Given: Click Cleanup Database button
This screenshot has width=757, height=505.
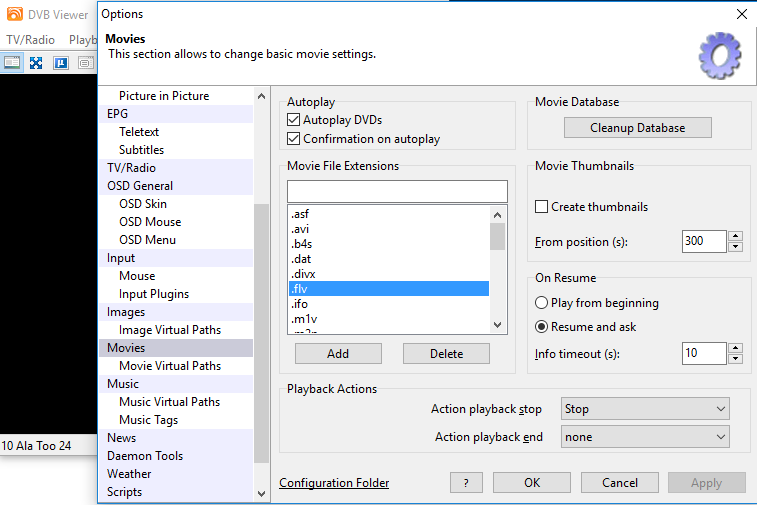Looking at the screenshot, I should tap(638, 128).
